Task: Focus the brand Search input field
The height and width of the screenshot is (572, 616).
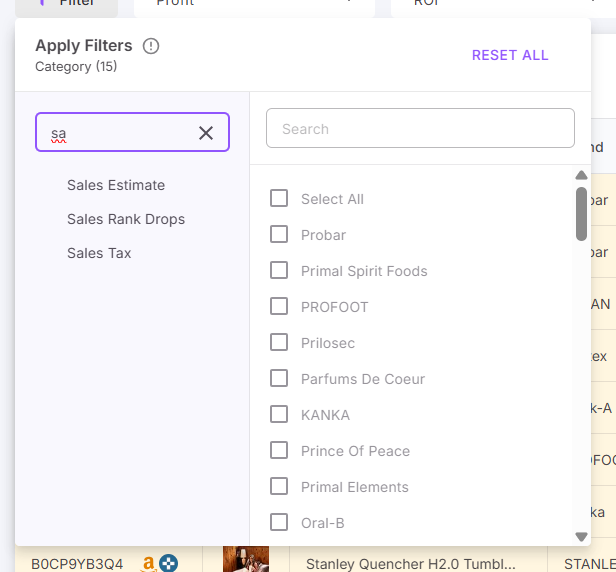Action: pyautogui.click(x=420, y=129)
